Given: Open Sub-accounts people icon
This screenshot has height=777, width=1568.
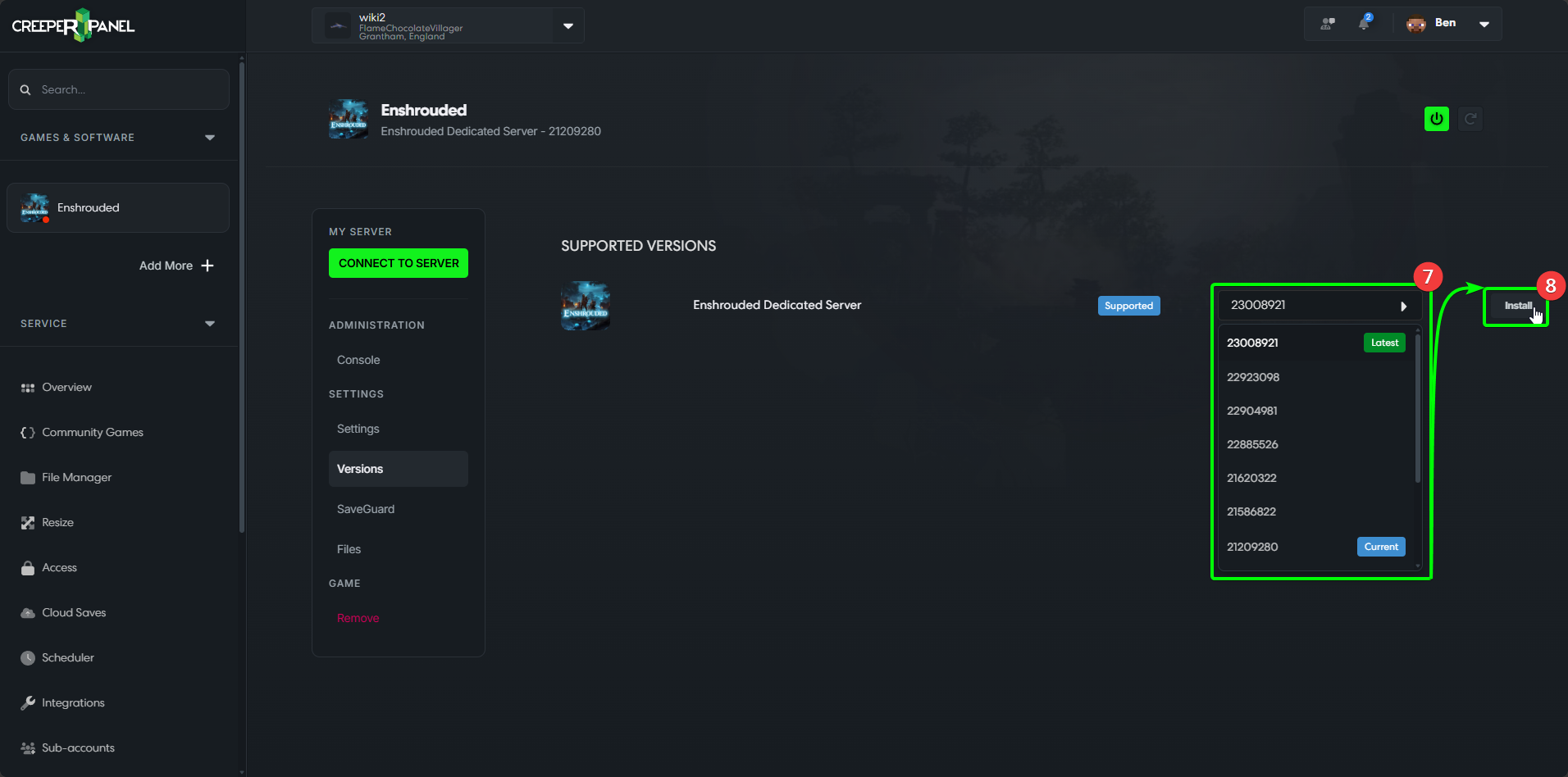Looking at the screenshot, I should pyautogui.click(x=28, y=747).
